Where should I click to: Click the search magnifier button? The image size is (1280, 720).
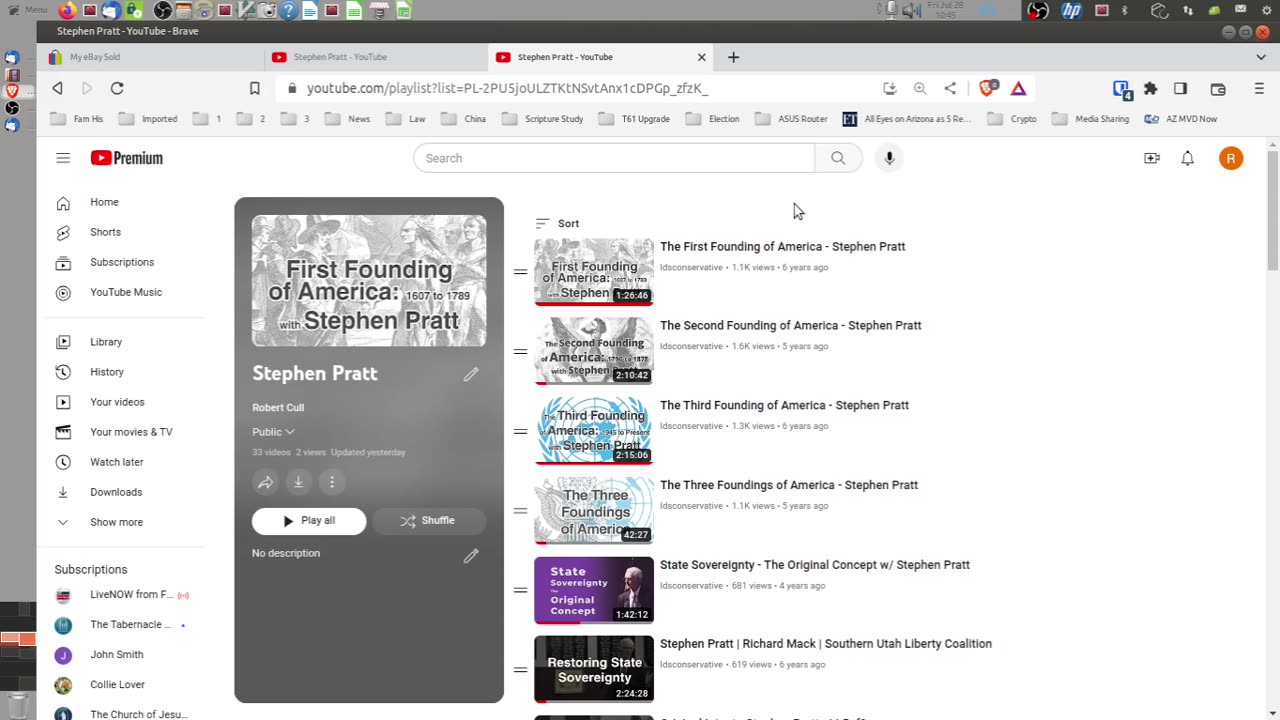pyautogui.click(x=838, y=158)
